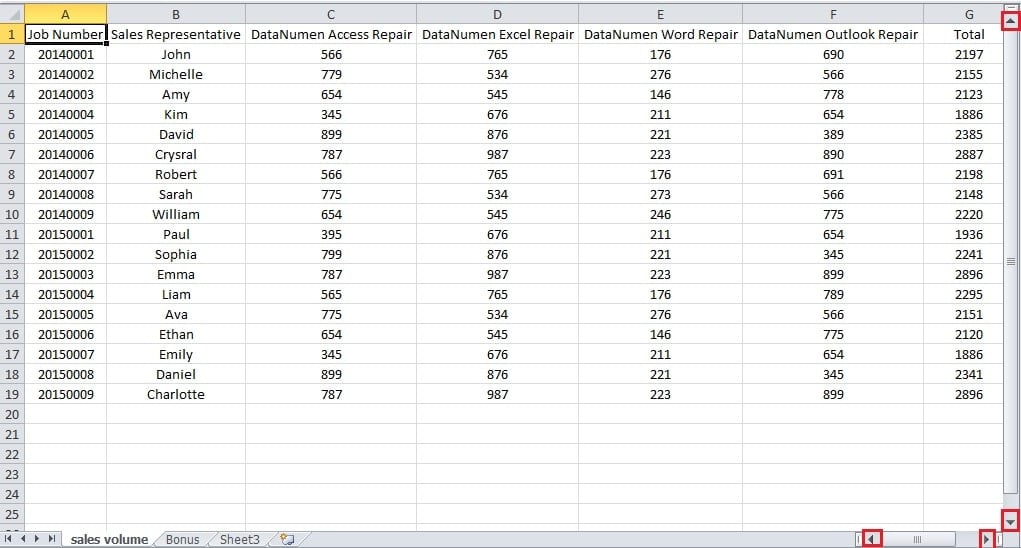Click Robert's Outlook Repair value 691

pyautogui.click(x=833, y=174)
